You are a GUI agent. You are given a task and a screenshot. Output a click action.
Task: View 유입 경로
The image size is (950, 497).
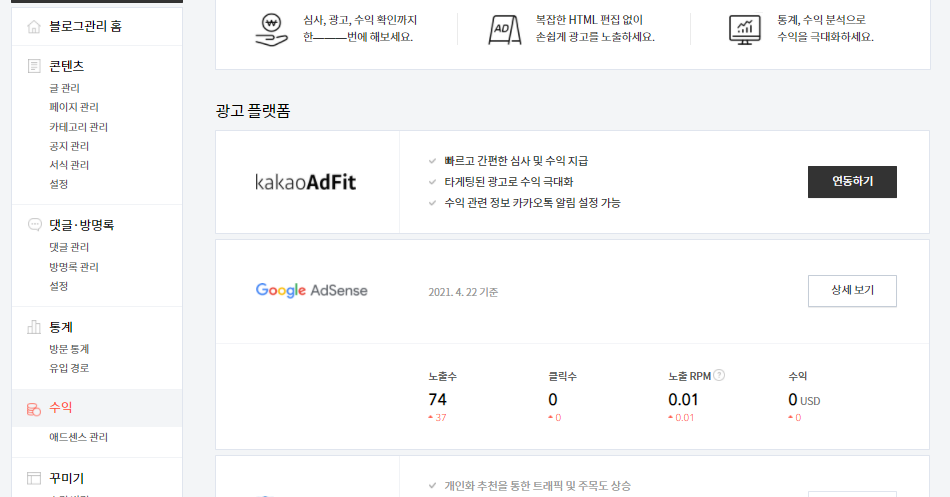coord(69,368)
